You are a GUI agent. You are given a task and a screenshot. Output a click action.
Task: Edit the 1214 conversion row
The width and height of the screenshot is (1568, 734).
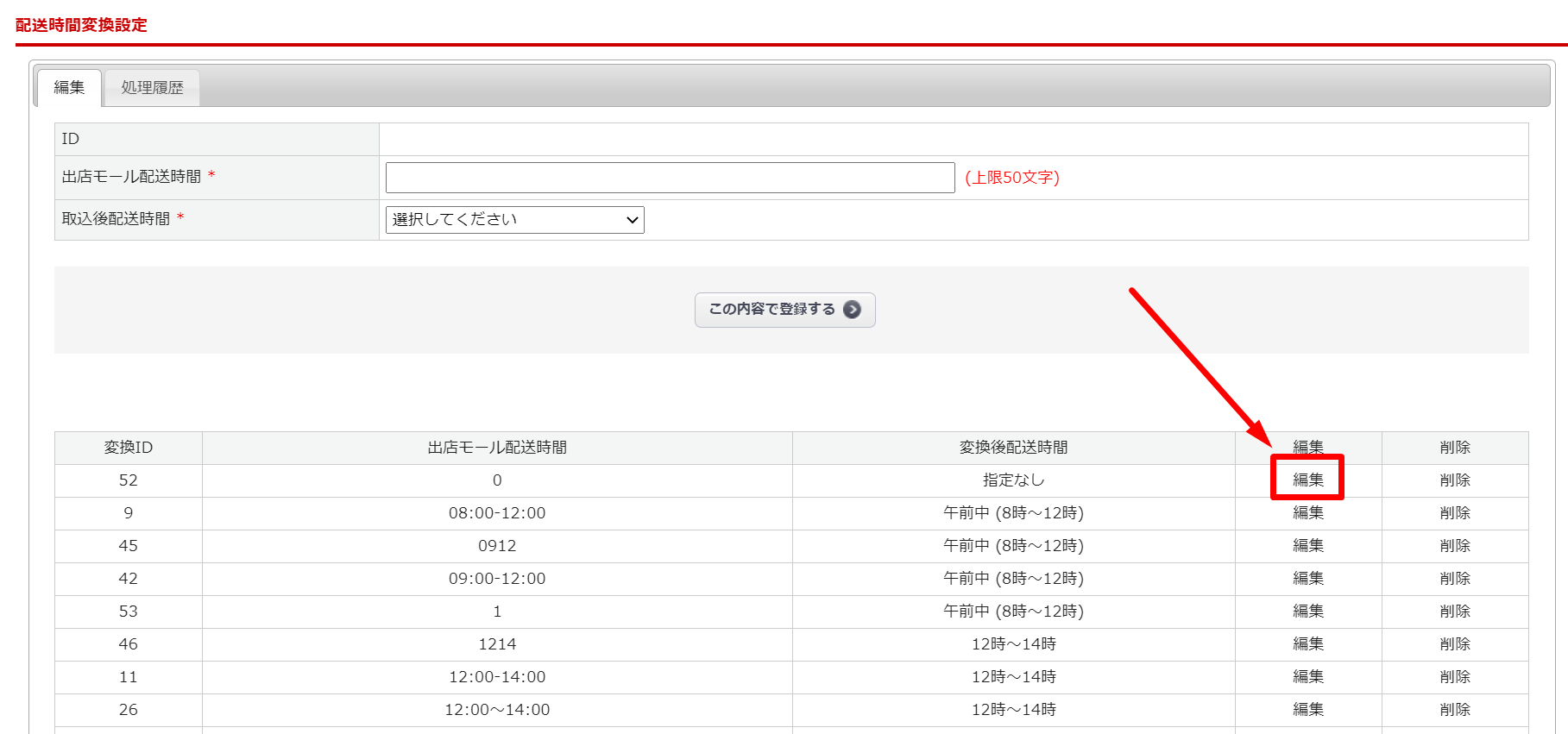(1307, 644)
